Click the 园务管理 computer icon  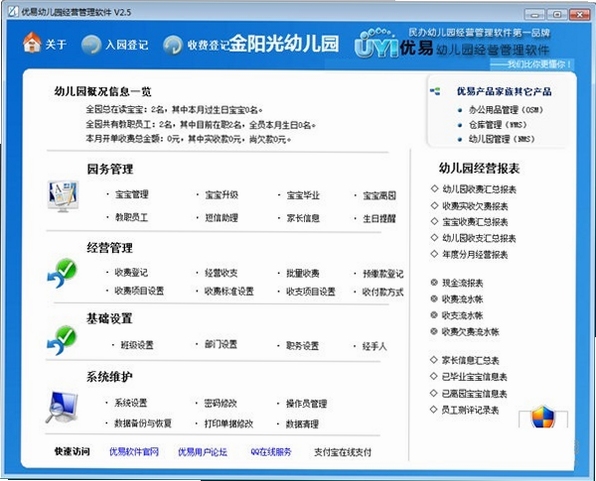point(63,196)
